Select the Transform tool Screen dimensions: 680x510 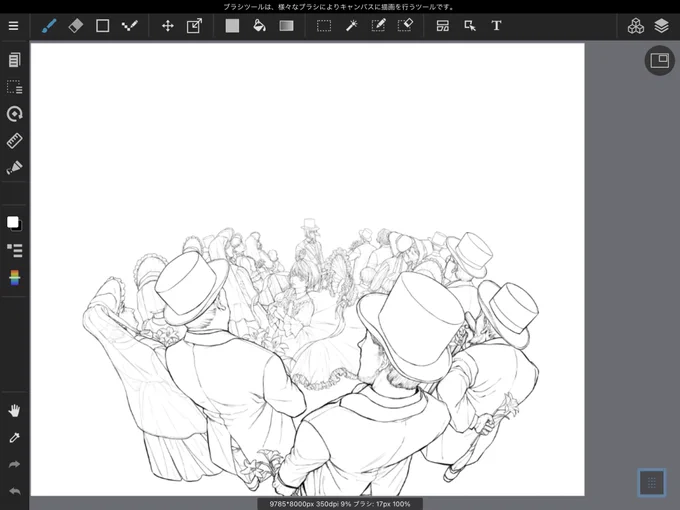click(194, 26)
